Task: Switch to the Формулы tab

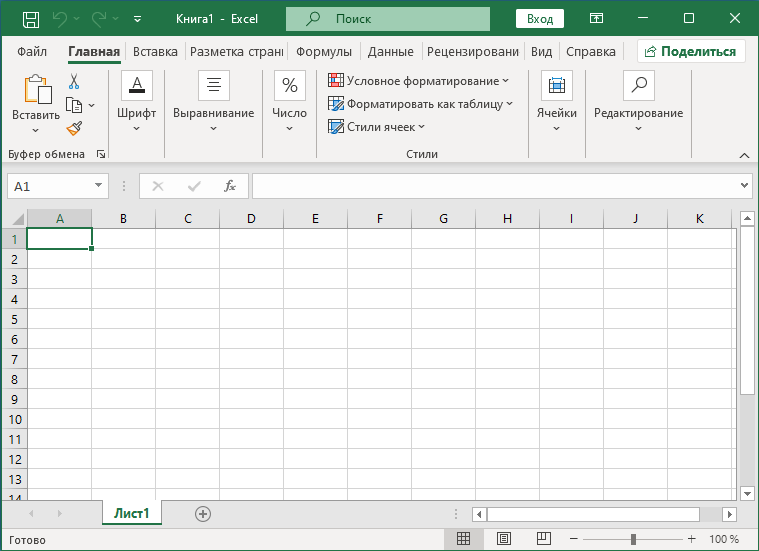Action: click(x=323, y=52)
